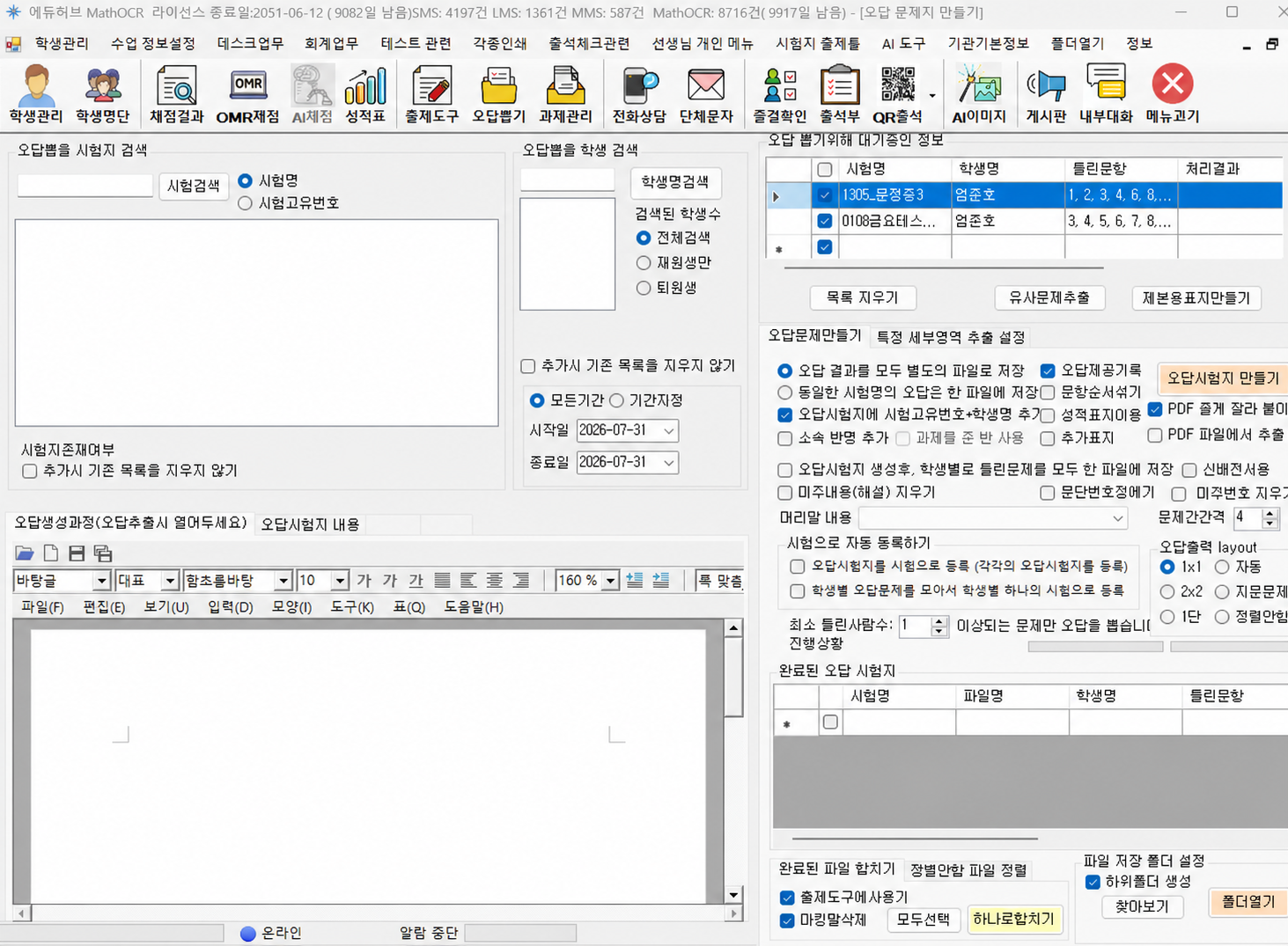Open the 과제관리 assignment icon
The width and height of the screenshot is (1288, 946).
[565, 93]
